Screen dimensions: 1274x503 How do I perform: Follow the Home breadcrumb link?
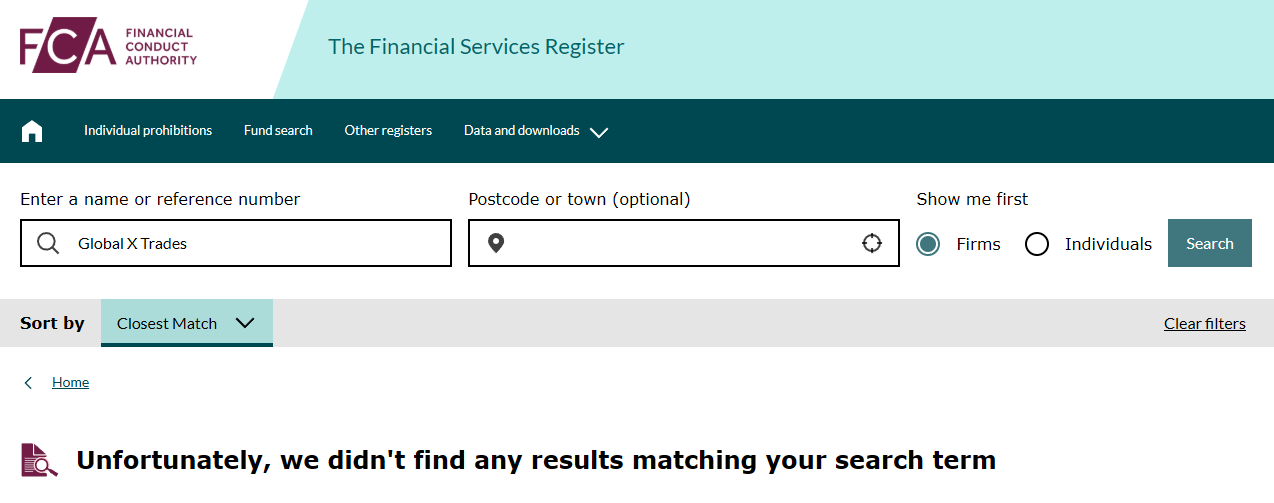(x=70, y=383)
